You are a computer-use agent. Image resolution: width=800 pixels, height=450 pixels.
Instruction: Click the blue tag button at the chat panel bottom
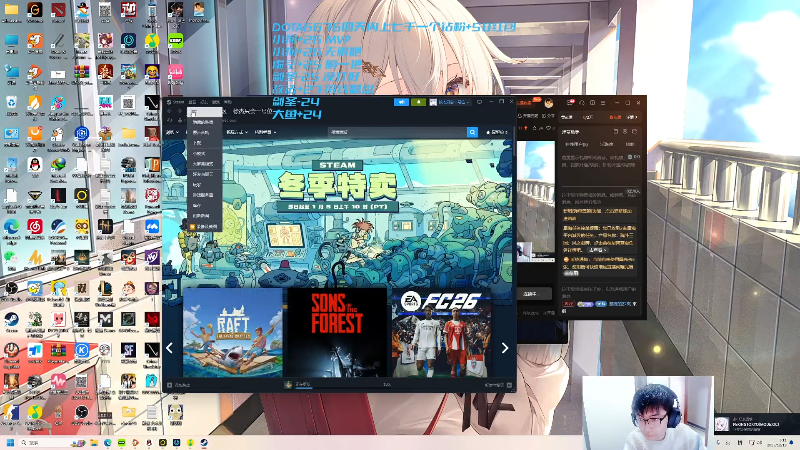(601, 304)
